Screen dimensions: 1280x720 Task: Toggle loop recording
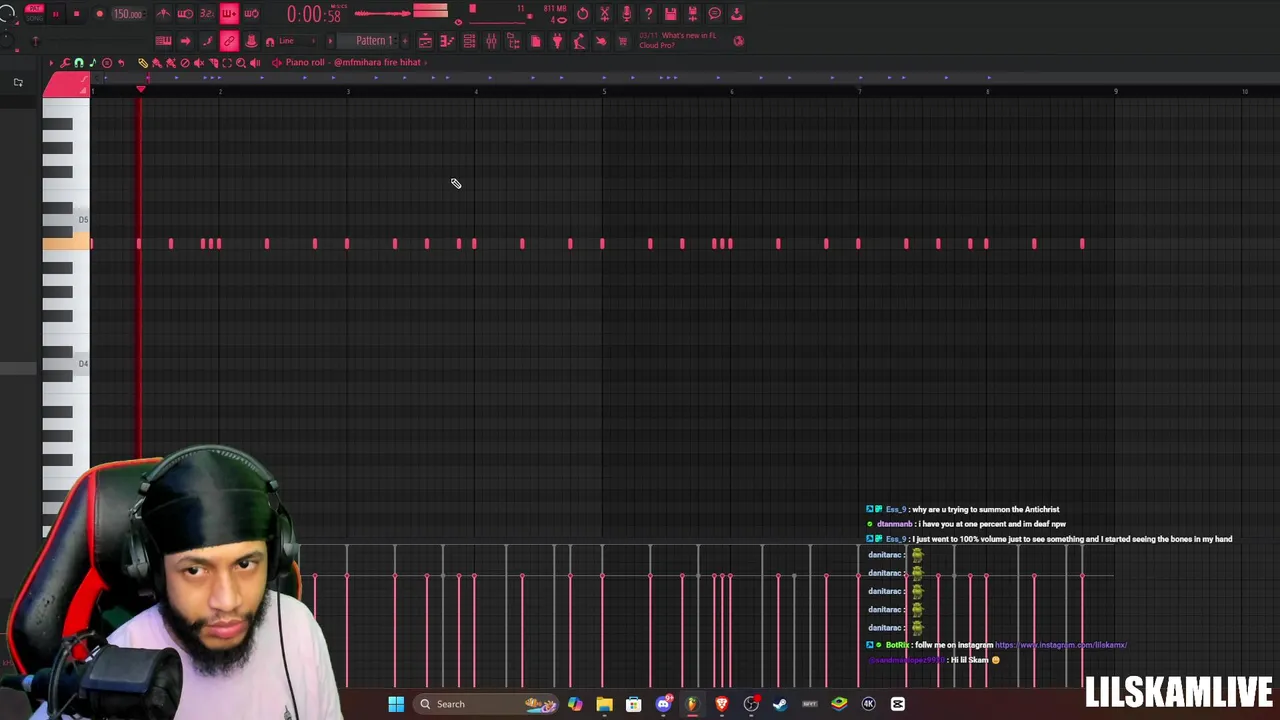click(x=251, y=14)
